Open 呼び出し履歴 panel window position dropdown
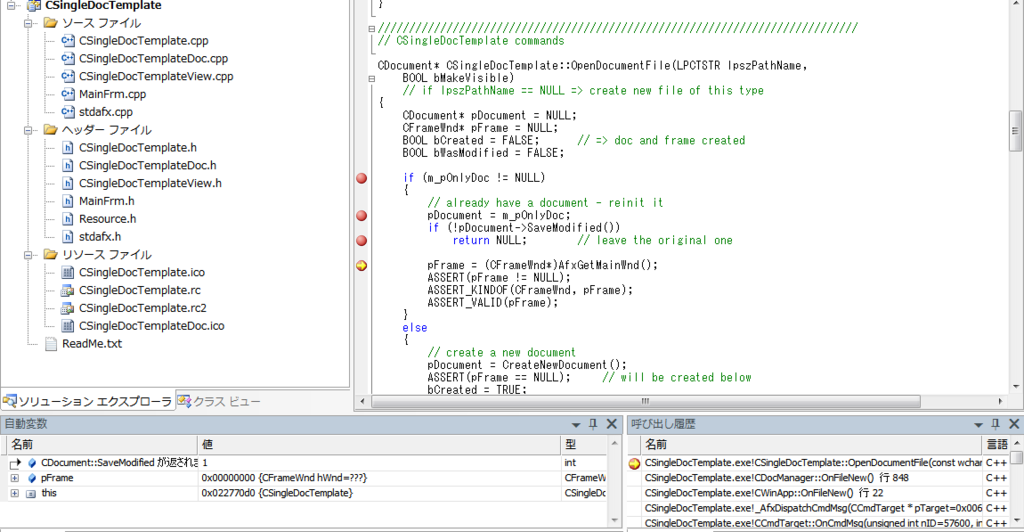Screen dimensions: 1024x532 pos(978,424)
